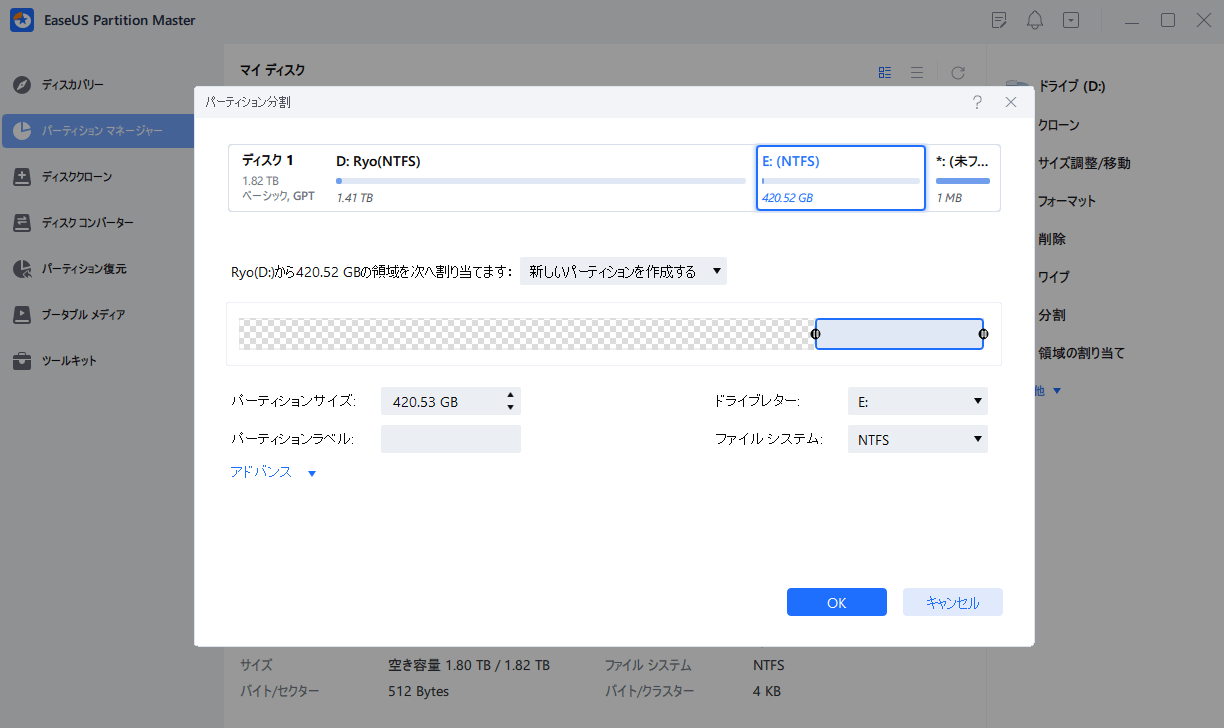This screenshot has width=1224, height=728.
Task: Click the refresh icon above disk list
Action: coord(957,73)
